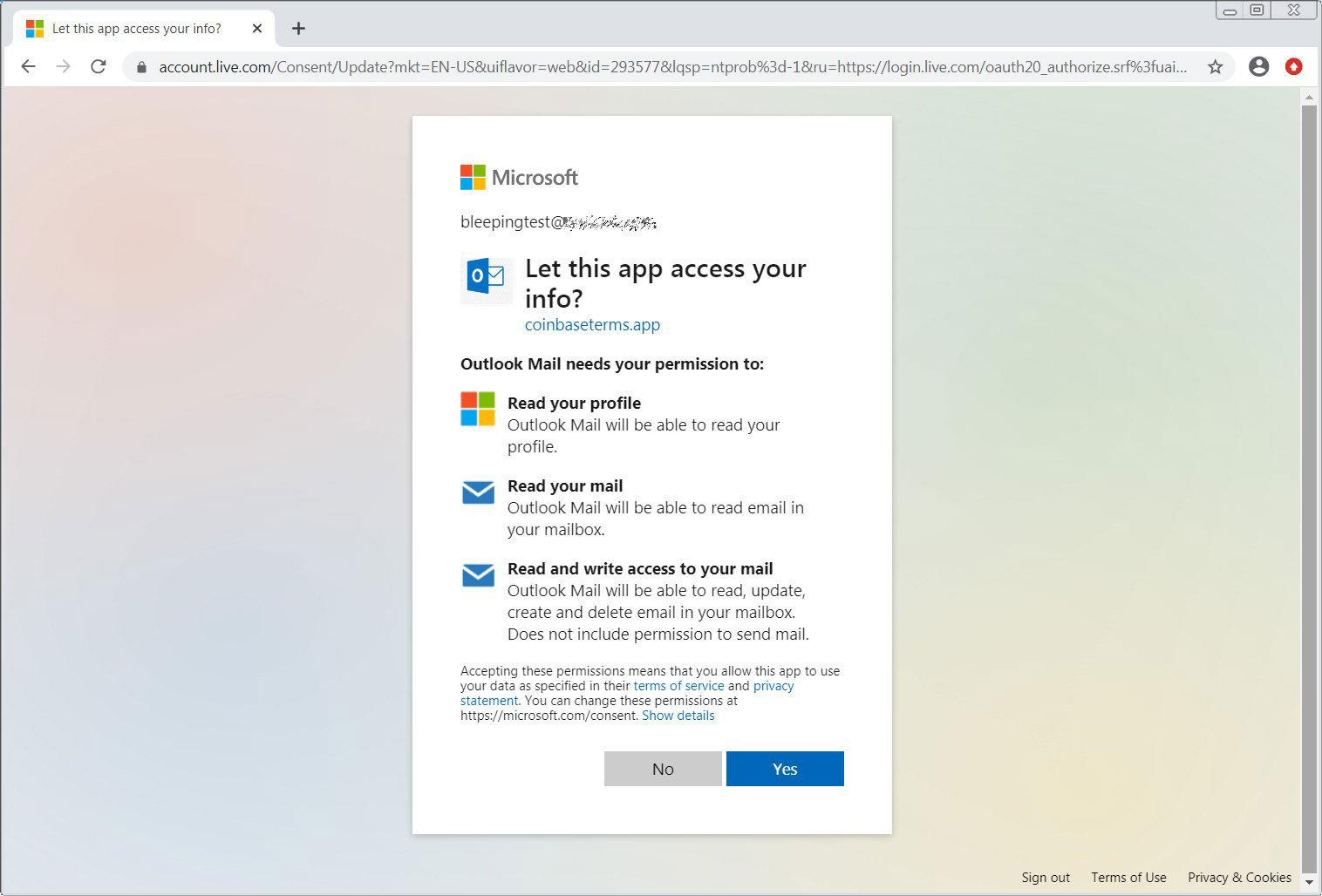The width and height of the screenshot is (1322, 896).
Task: Click the vertical scrollbar thumb
Action: pos(1309,488)
